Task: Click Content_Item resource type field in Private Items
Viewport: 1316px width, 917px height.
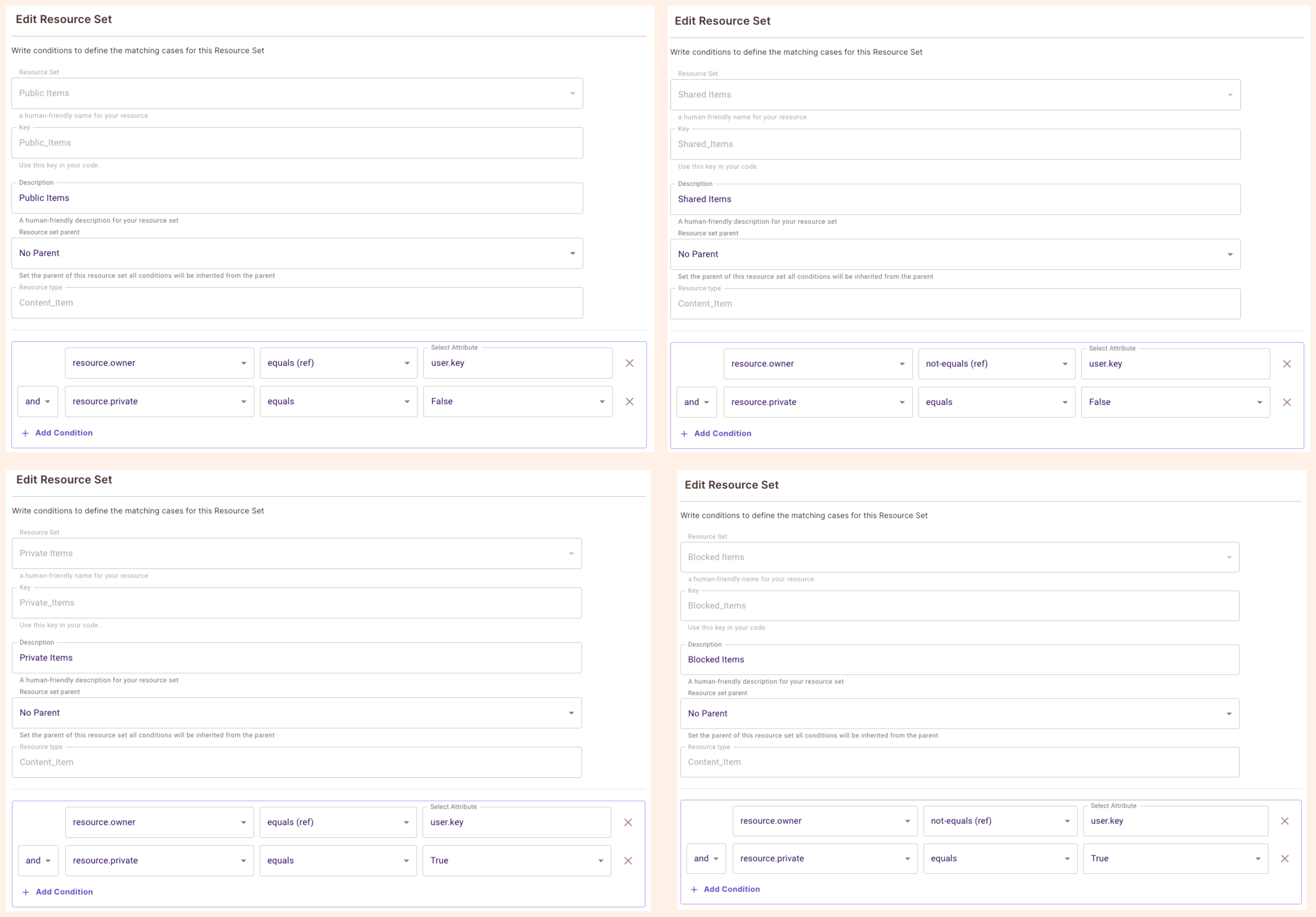Action: tap(297, 762)
